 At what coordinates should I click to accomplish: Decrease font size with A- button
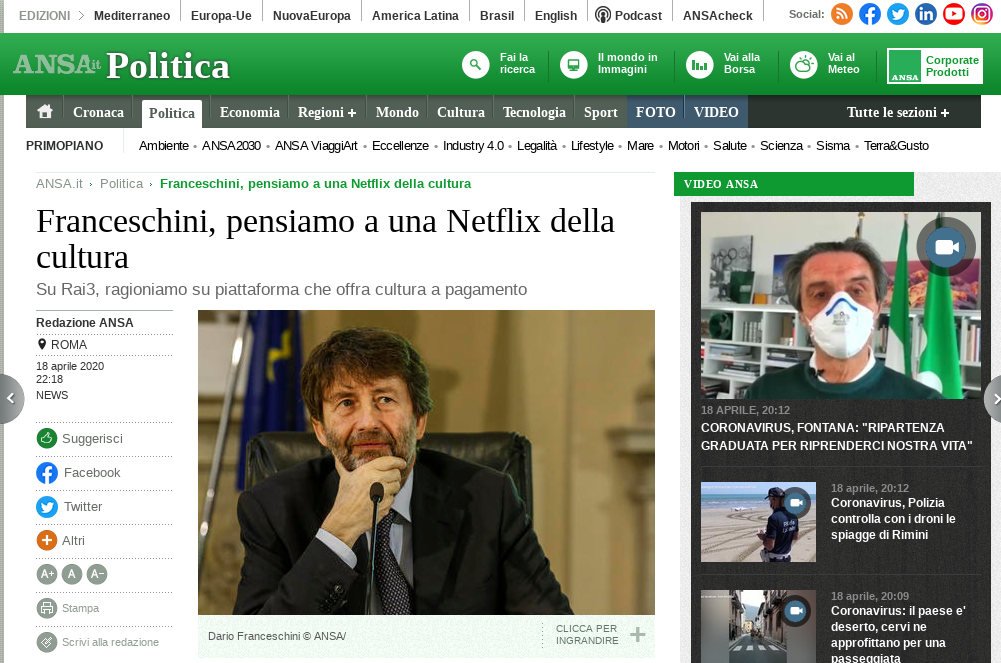click(x=96, y=574)
